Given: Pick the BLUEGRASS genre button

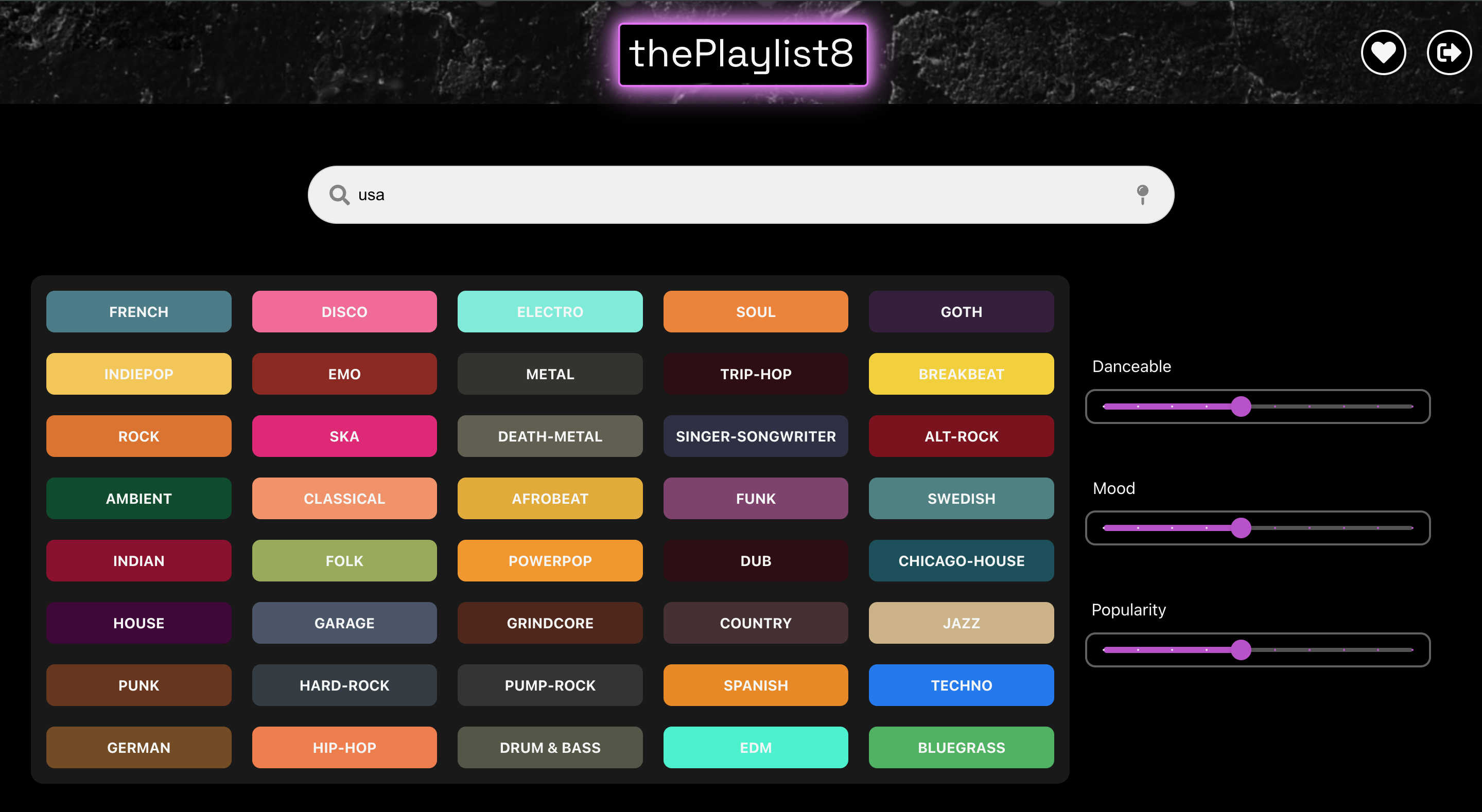Looking at the screenshot, I should pos(961,748).
